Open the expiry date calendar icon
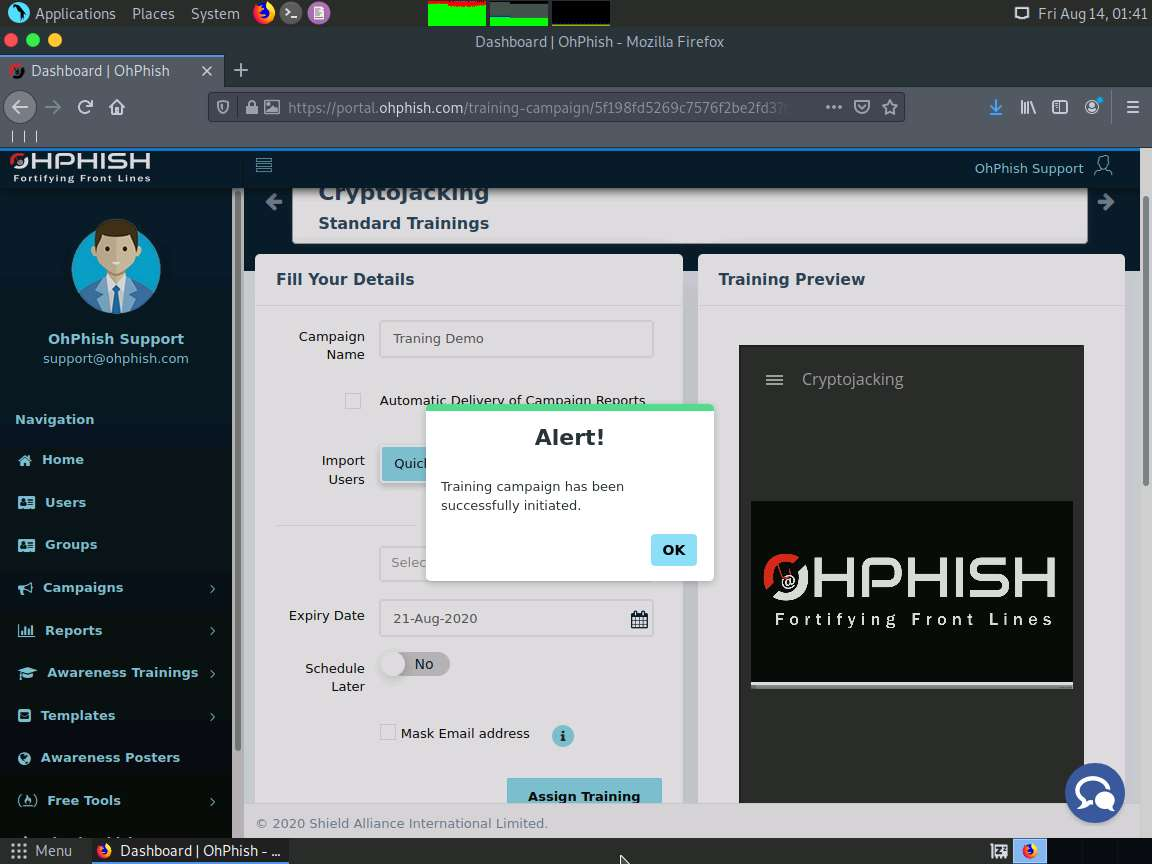Screen dimensions: 1152x864 point(639,619)
